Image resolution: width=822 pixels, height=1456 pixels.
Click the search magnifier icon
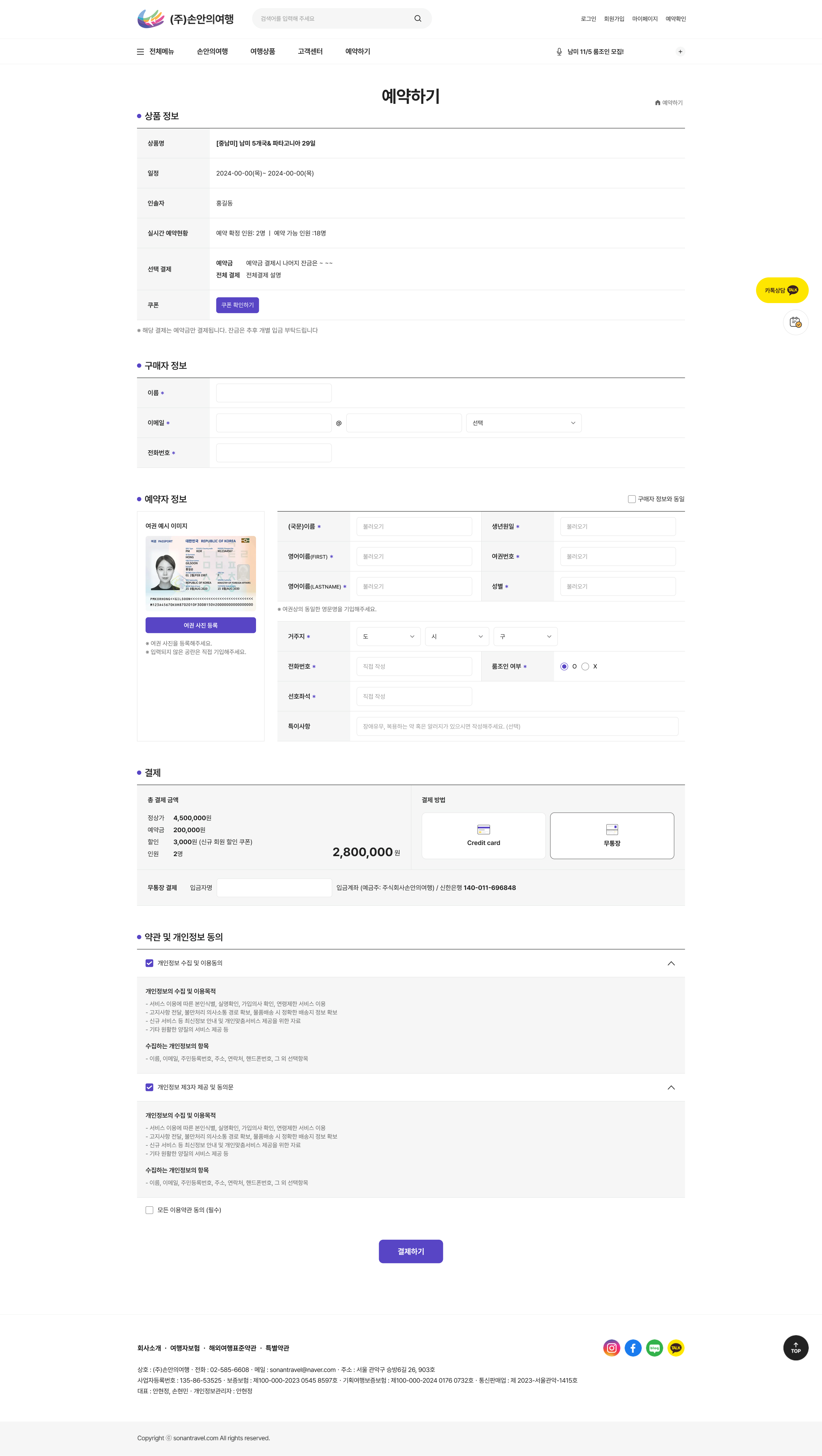(418, 19)
